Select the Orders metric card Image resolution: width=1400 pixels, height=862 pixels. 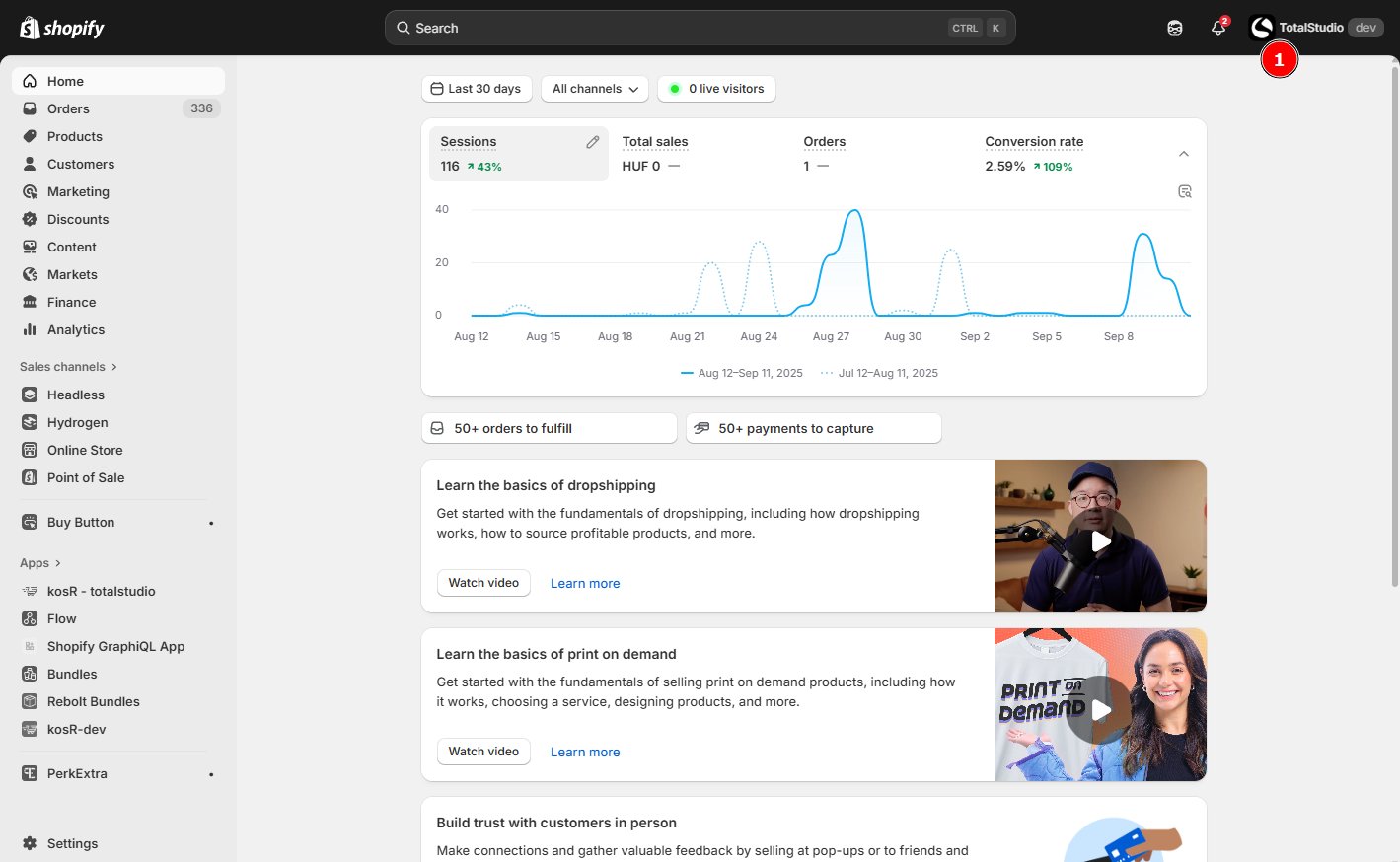[x=881, y=154]
